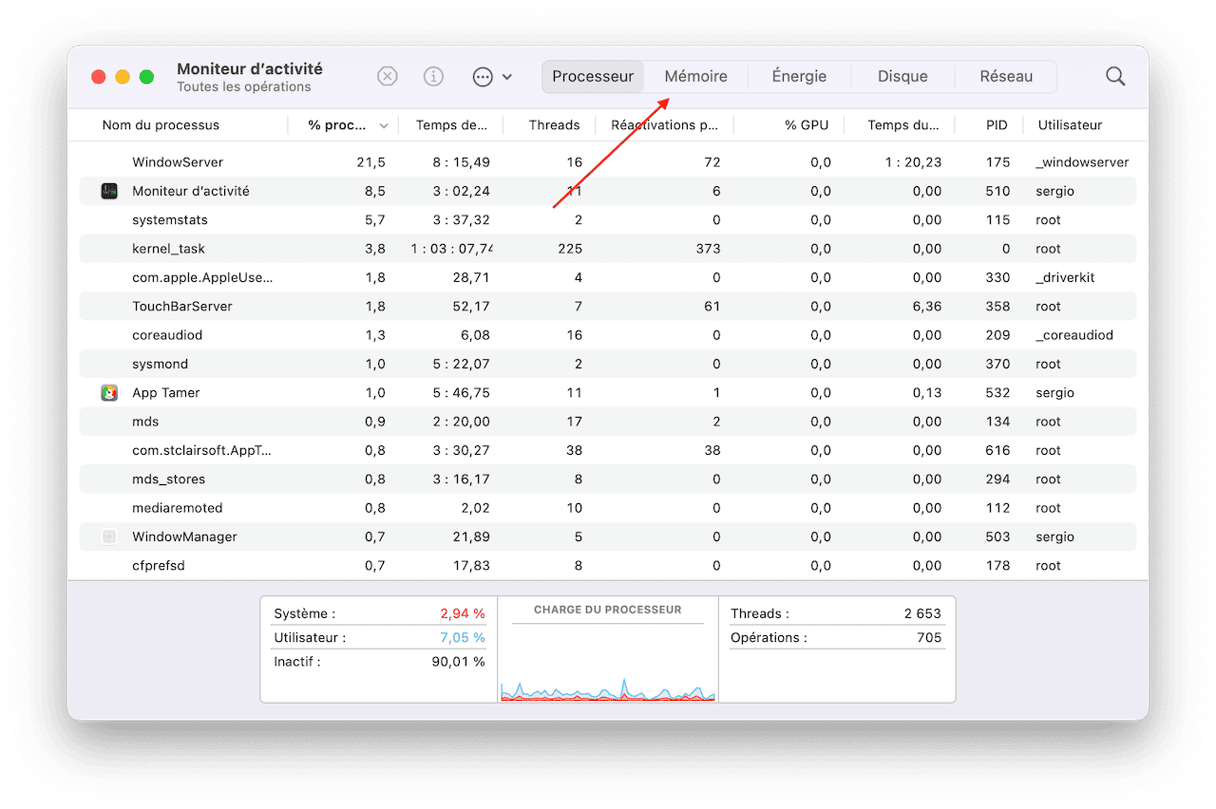Click the Moniteur d'activité window title

(x=250, y=69)
